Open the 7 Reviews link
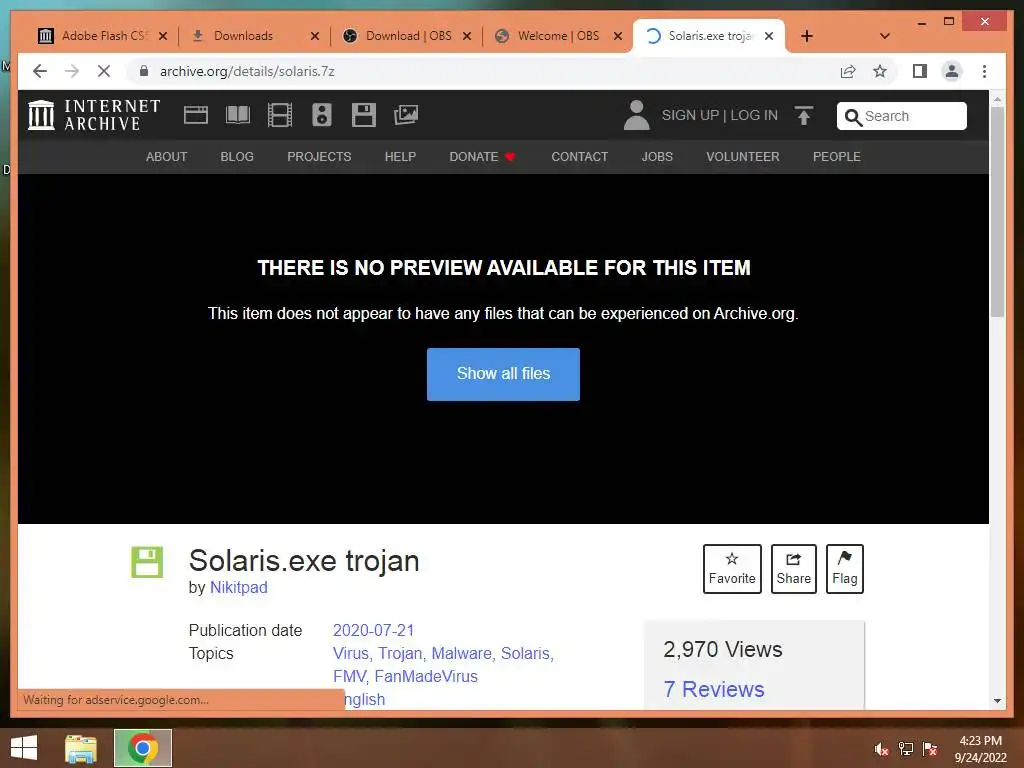This screenshot has width=1024, height=768. point(714,690)
